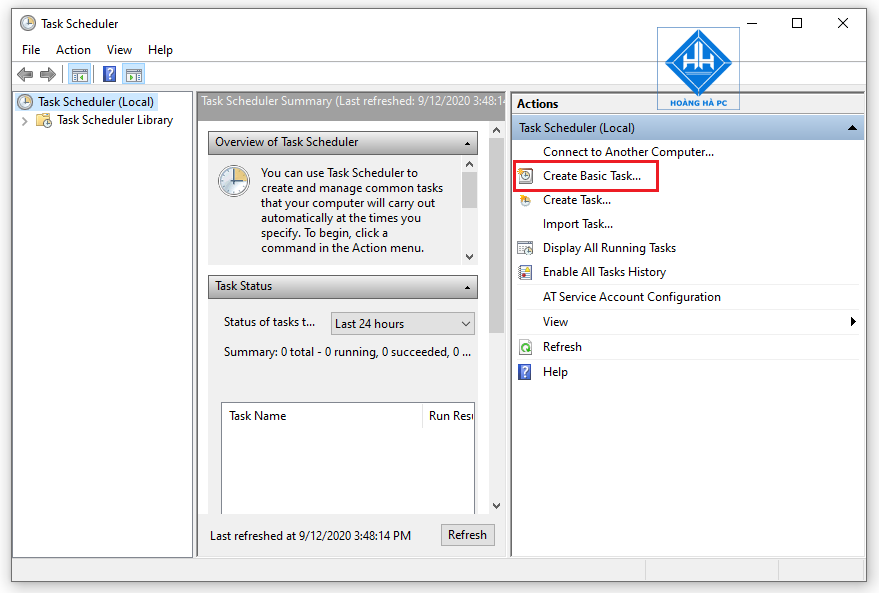Click the Help icon in Actions pane

click(x=525, y=372)
